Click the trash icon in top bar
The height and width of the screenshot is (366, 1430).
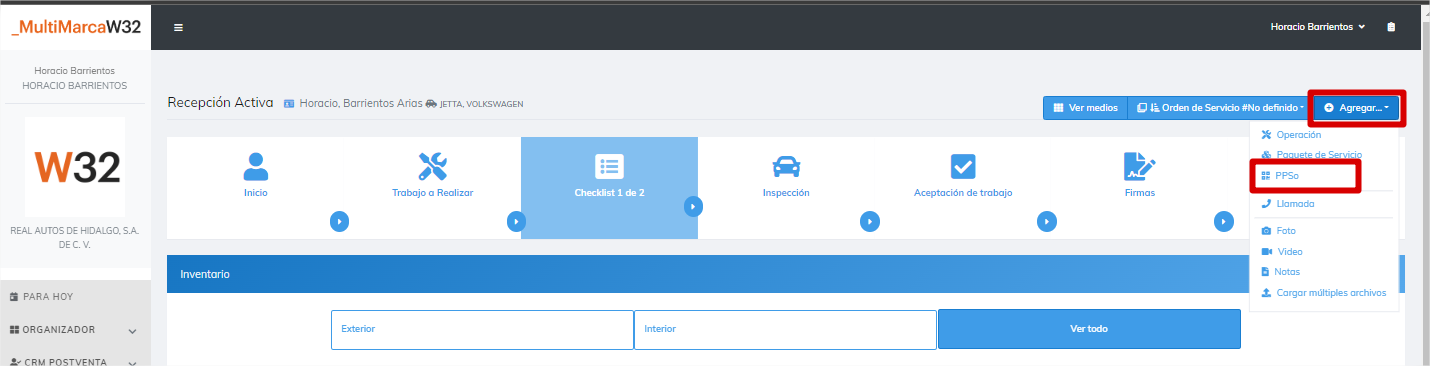[x=1391, y=27]
